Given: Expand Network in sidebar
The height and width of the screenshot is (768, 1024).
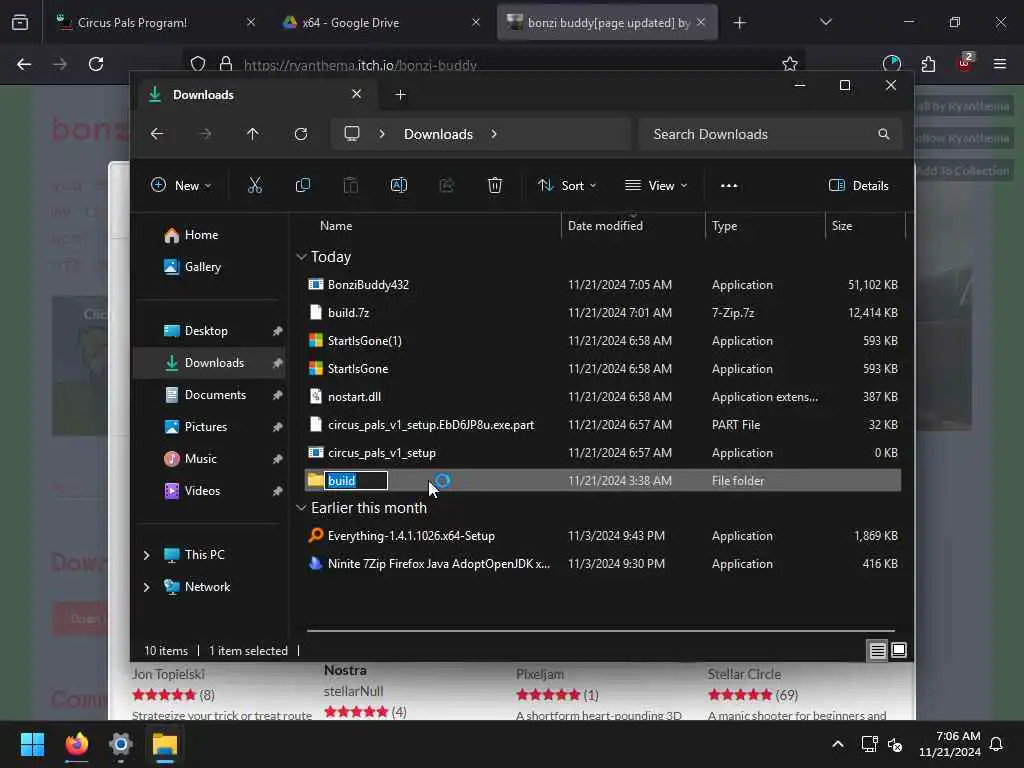Looking at the screenshot, I should pos(146,586).
